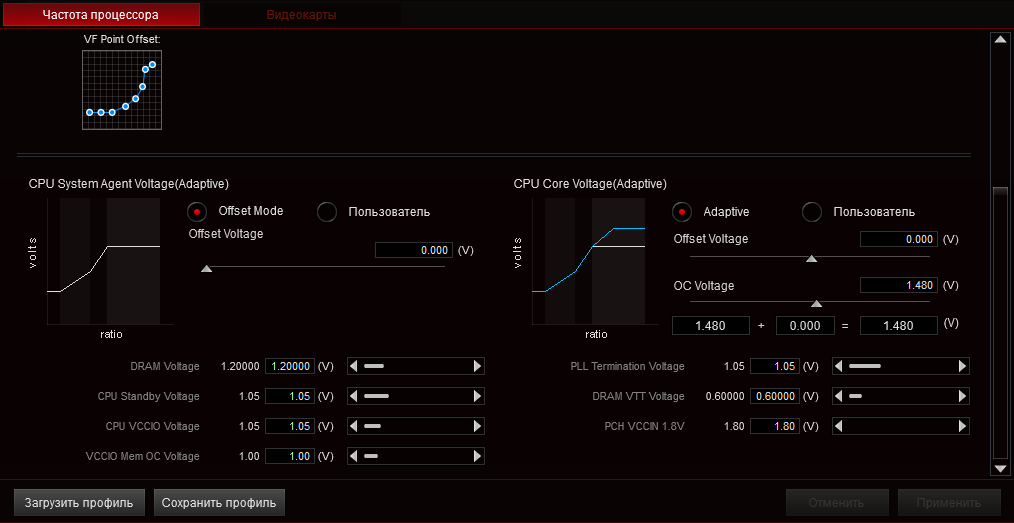The height and width of the screenshot is (523, 1014).
Task: Click the vertical scrollbar thumb
Action: (1000, 323)
